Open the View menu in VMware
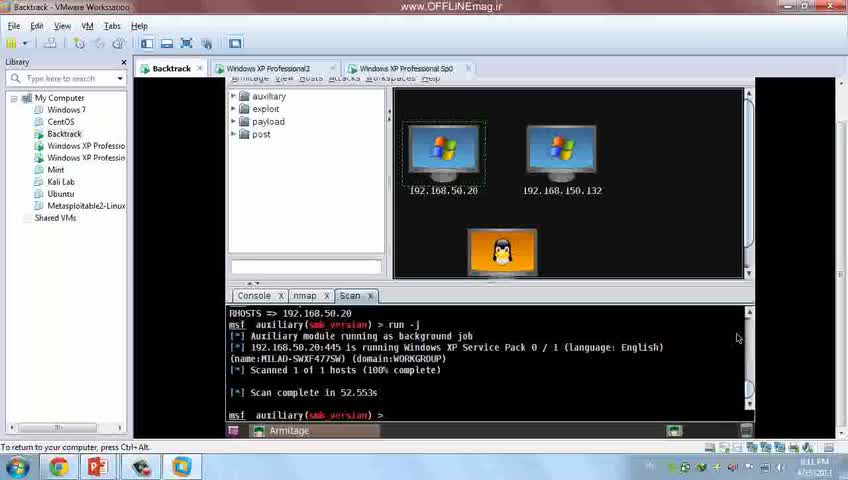This screenshot has width=848, height=480. point(62,26)
